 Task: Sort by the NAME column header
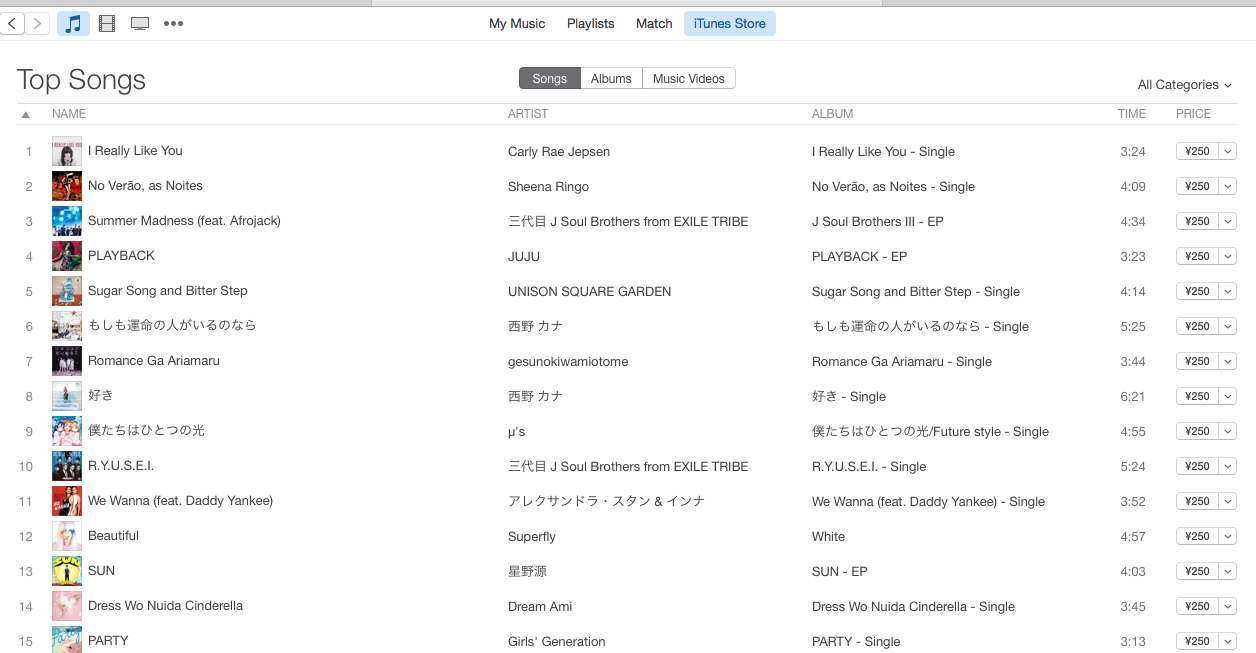coord(69,114)
